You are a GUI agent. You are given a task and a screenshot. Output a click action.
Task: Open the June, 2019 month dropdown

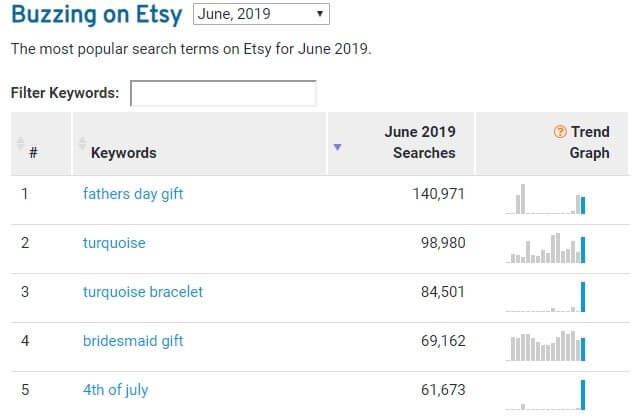tap(260, 15)
